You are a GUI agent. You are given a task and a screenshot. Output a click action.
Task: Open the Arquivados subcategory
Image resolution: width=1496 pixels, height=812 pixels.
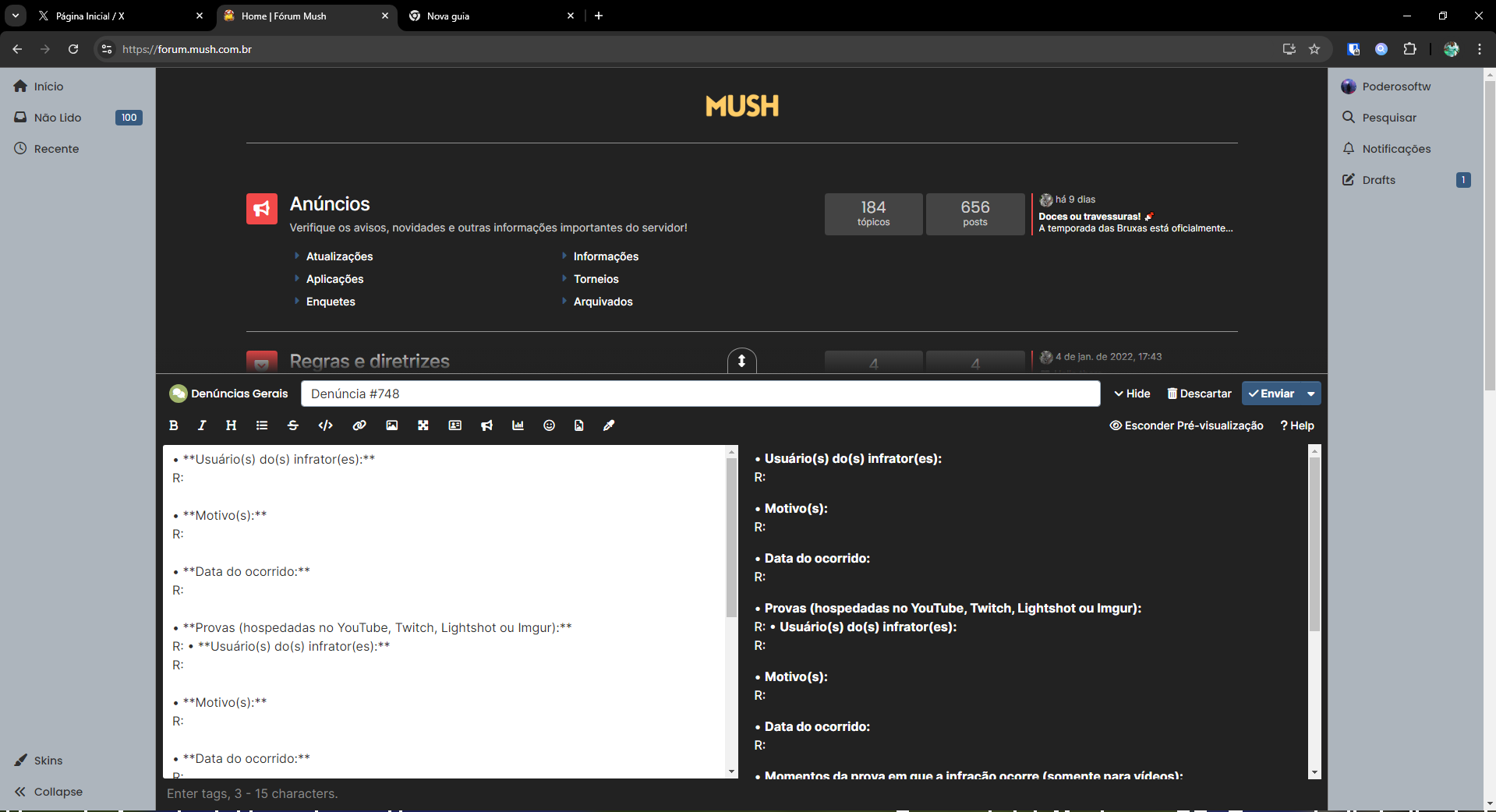pos(603,302)
